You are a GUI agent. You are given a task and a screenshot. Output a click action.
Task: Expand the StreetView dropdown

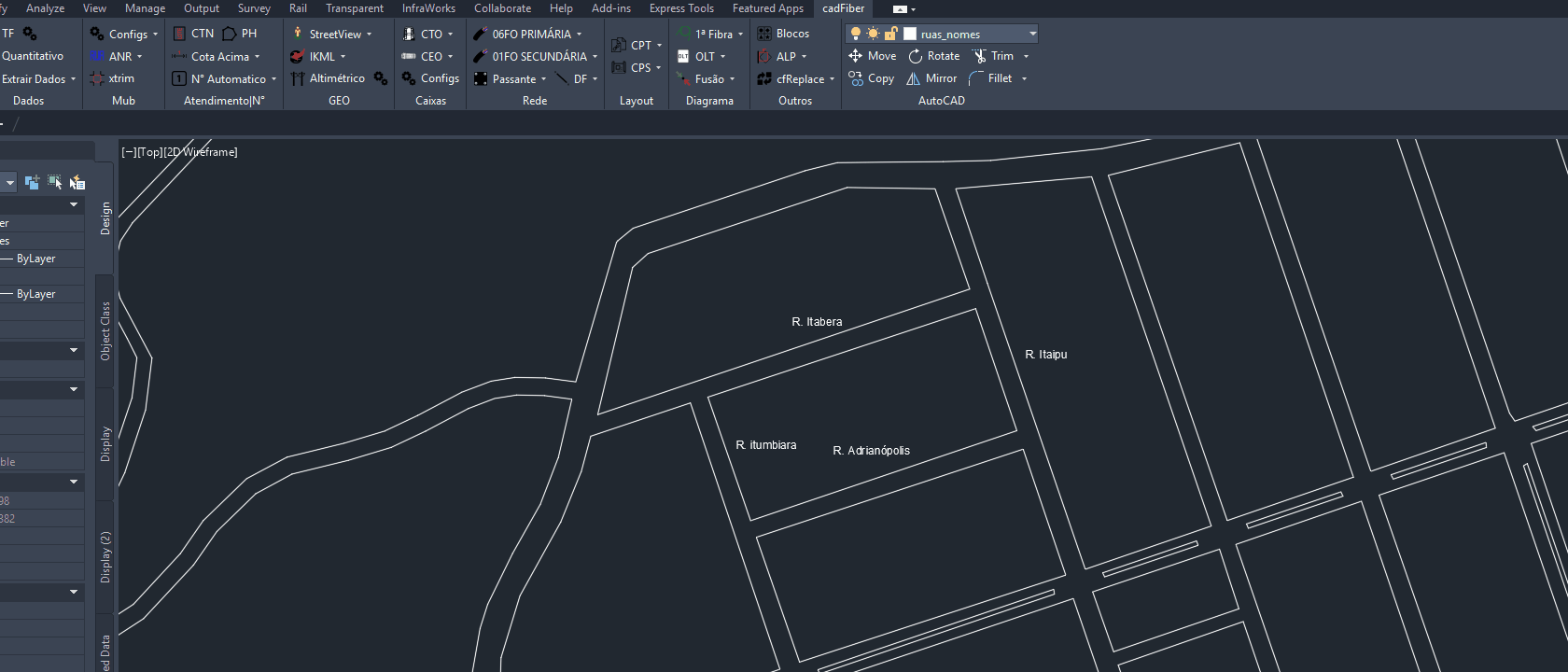[369, 35]
